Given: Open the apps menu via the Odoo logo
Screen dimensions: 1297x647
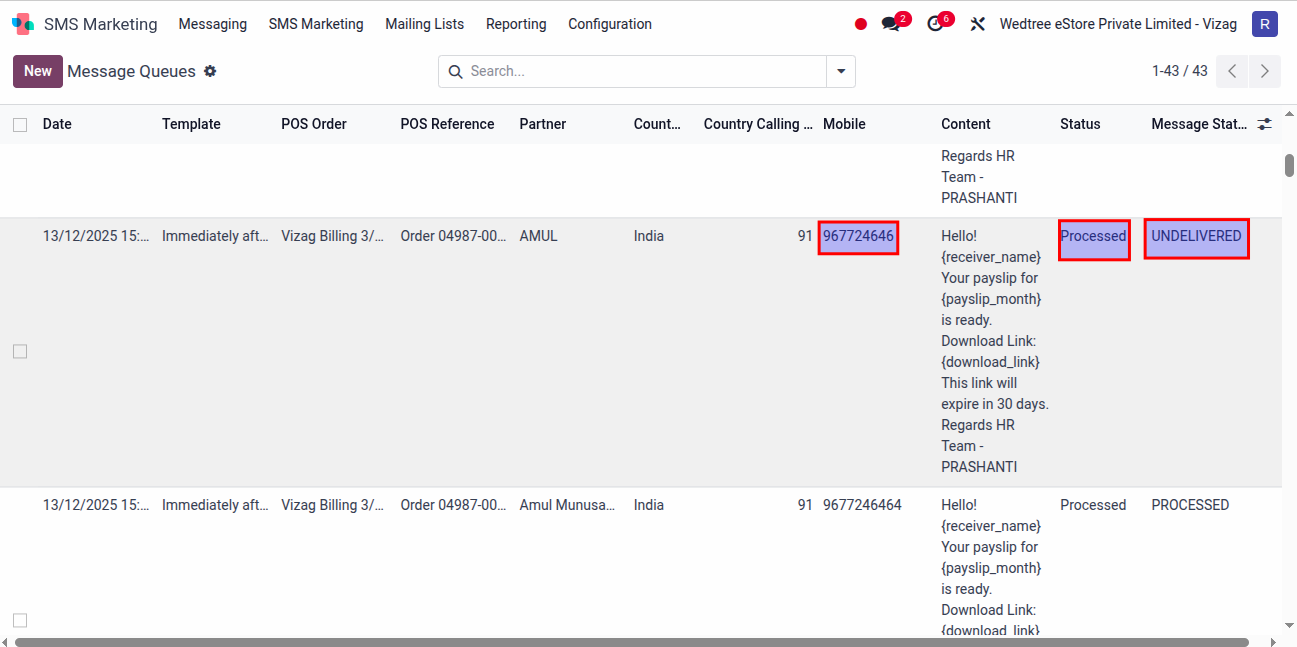Looking at the screenshot, I should click(22, 23).
